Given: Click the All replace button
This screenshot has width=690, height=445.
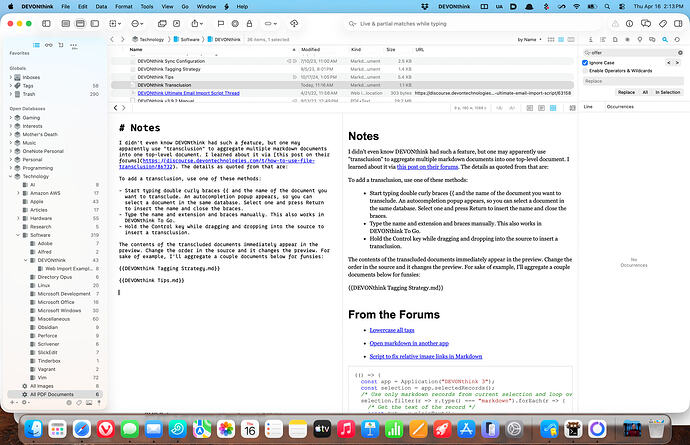Looking at the screenshot, I should [645, 92].
